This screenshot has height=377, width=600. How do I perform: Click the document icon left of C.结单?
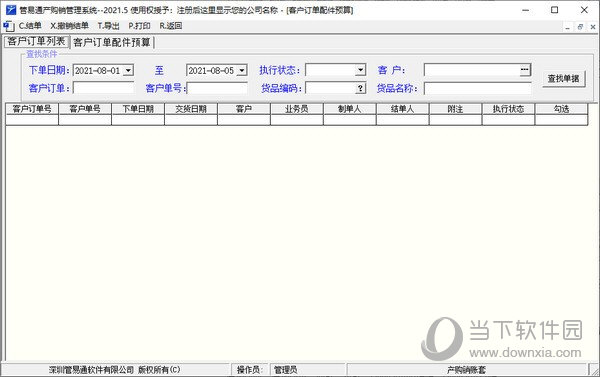coord(9,26)
